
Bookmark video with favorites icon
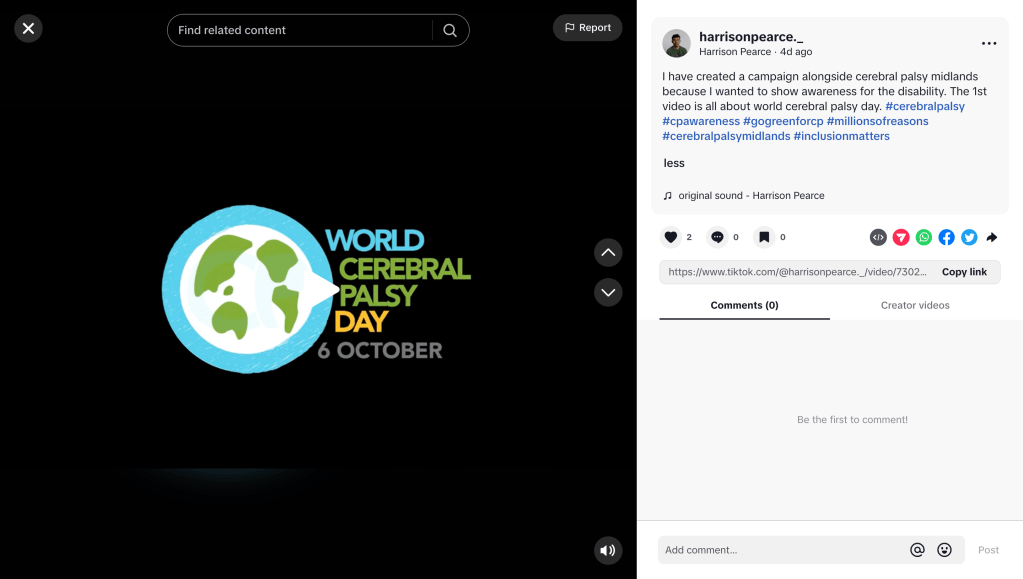pyautogui.click(x=764, y=237)
